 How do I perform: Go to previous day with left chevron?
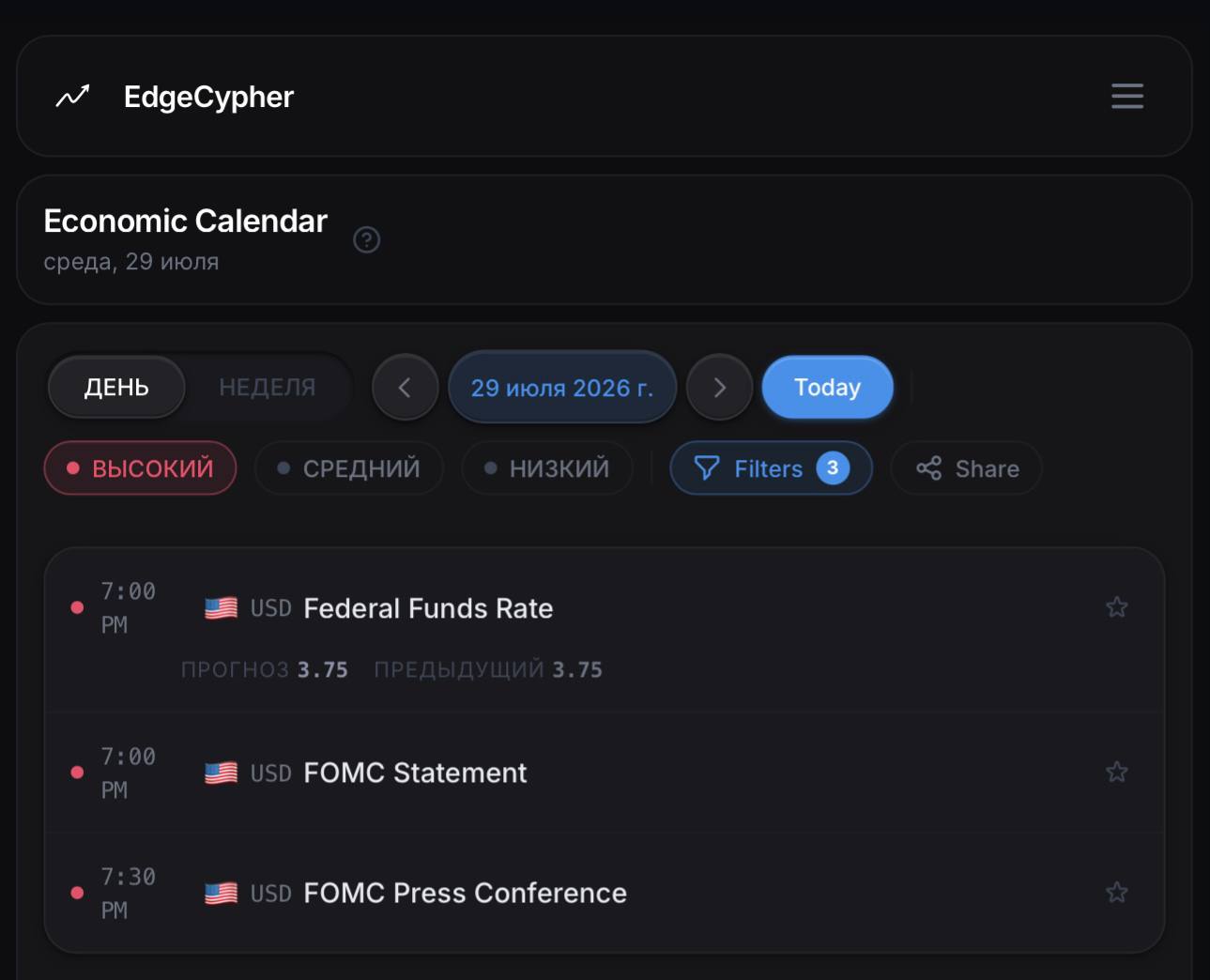click(x=405, y=387)
